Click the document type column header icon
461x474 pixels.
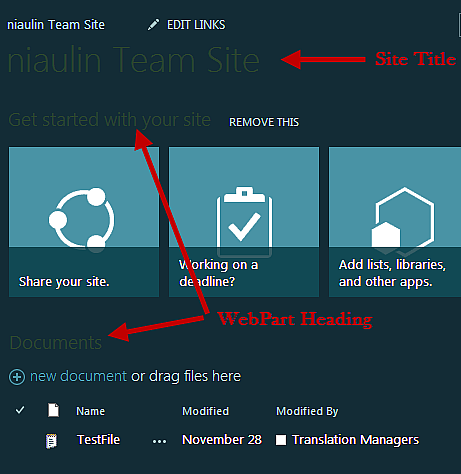(53, 410)
